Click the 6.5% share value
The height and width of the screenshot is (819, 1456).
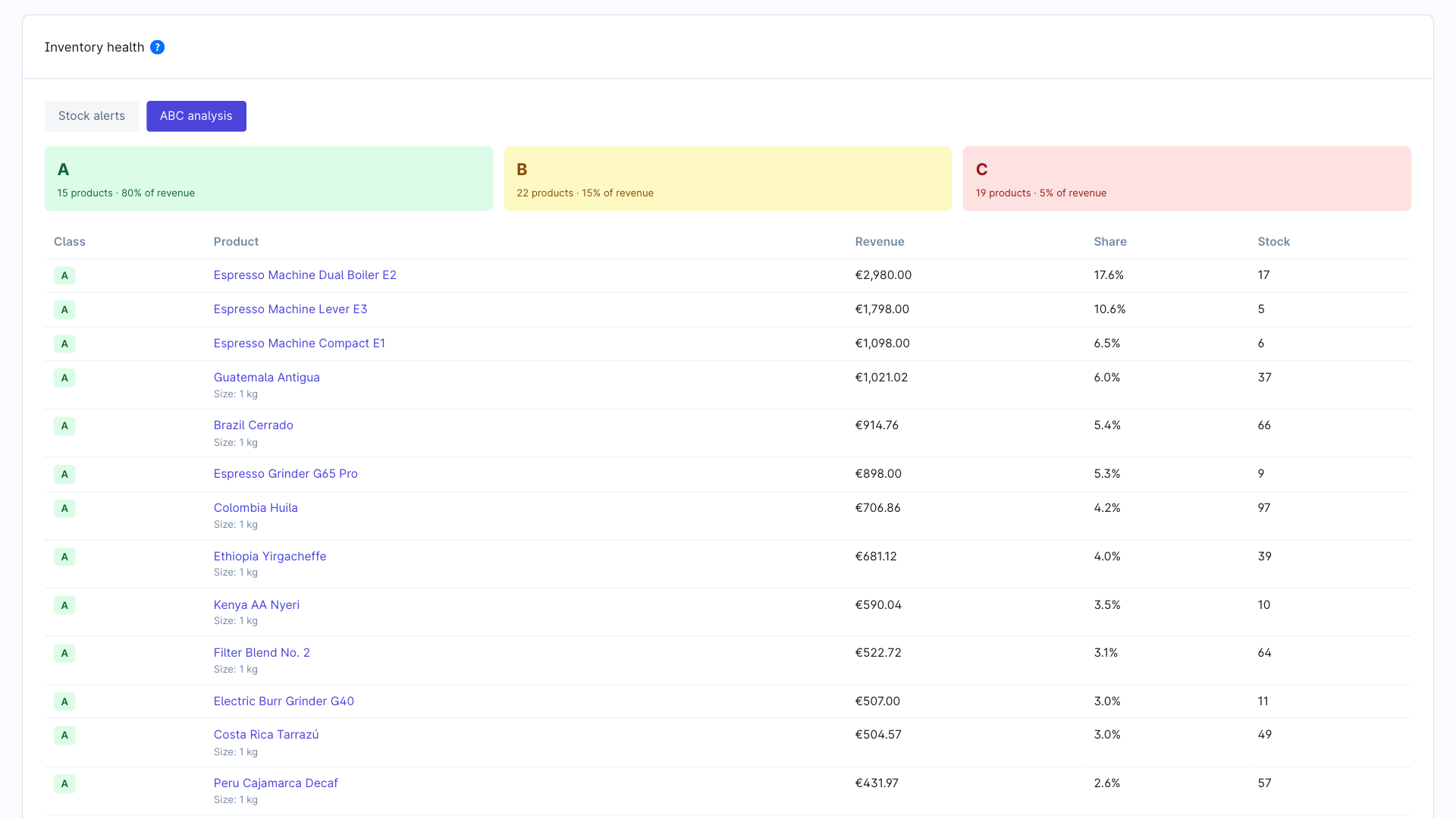pyautogui.click(x=1107, y=344)
